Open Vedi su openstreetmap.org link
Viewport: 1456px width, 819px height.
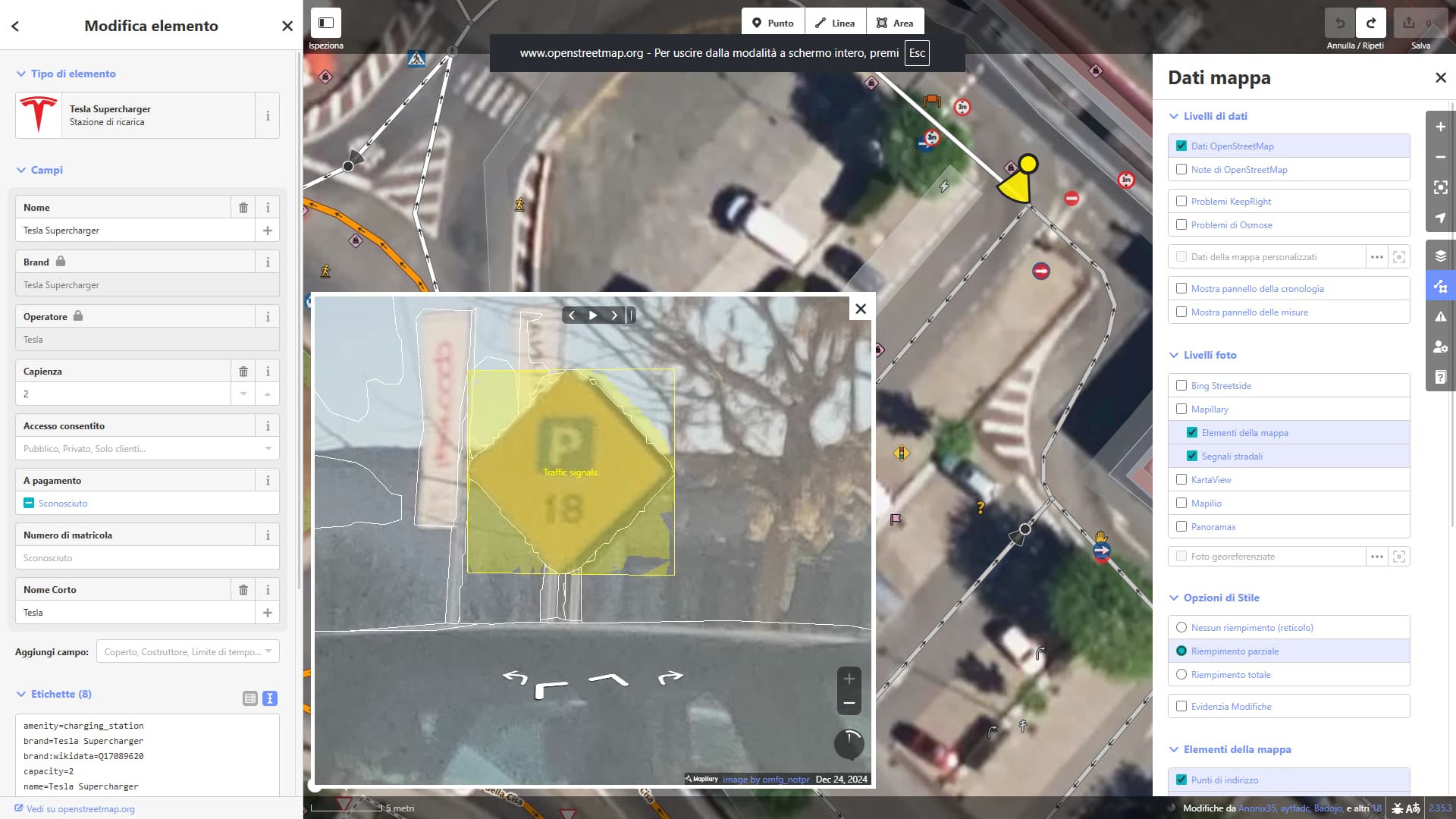(x=74, y=809)
